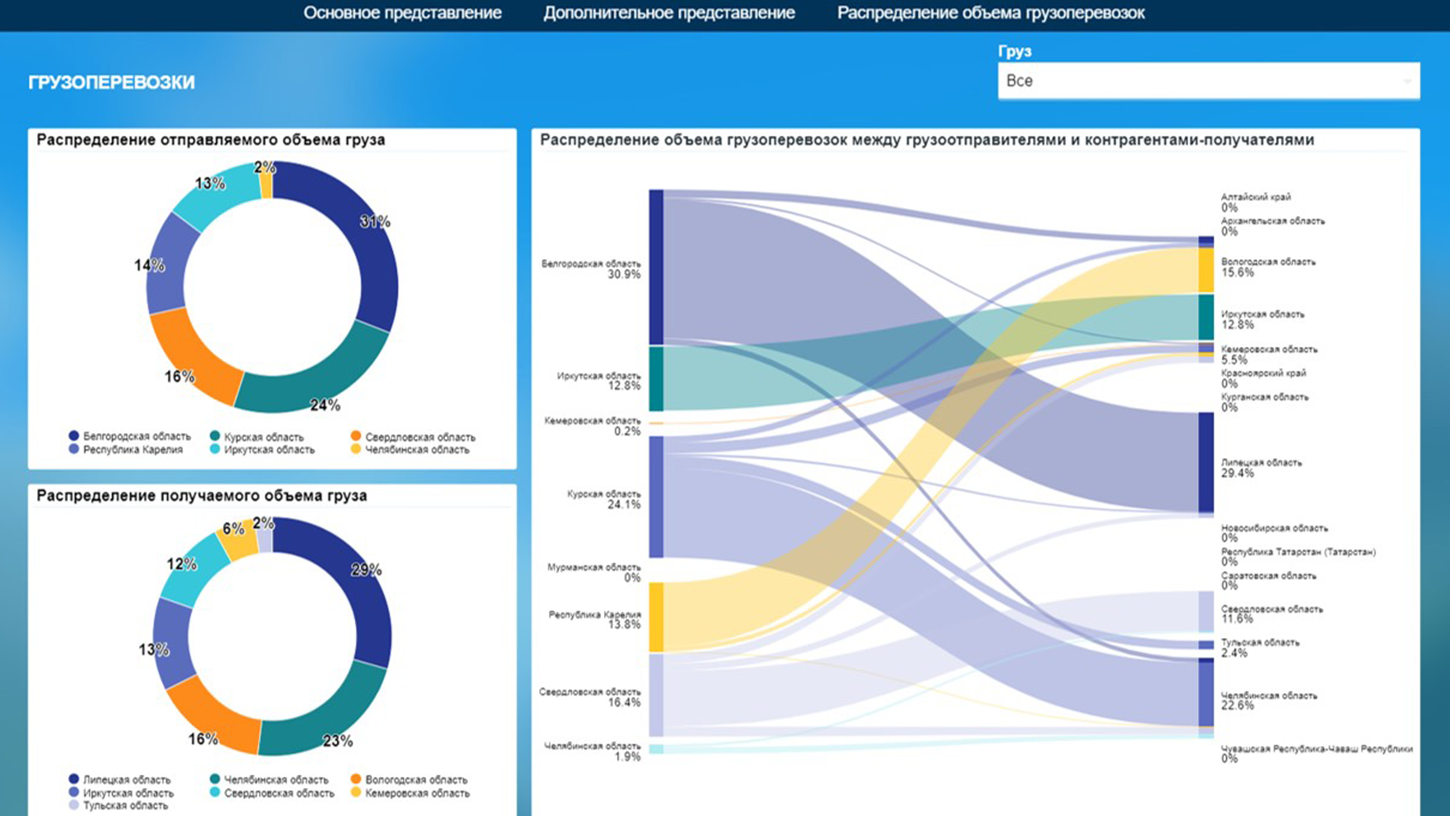Click the dropdown arrow in Груз filter
1450x816 pixels.
(1408, 81)
